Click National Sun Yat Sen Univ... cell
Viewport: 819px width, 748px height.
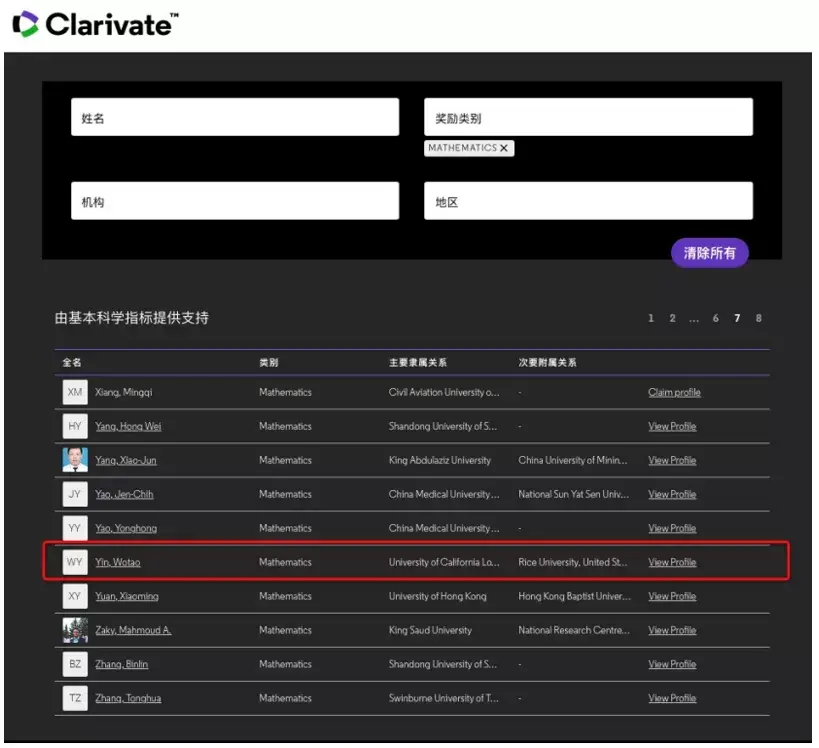tap(574, 494)
